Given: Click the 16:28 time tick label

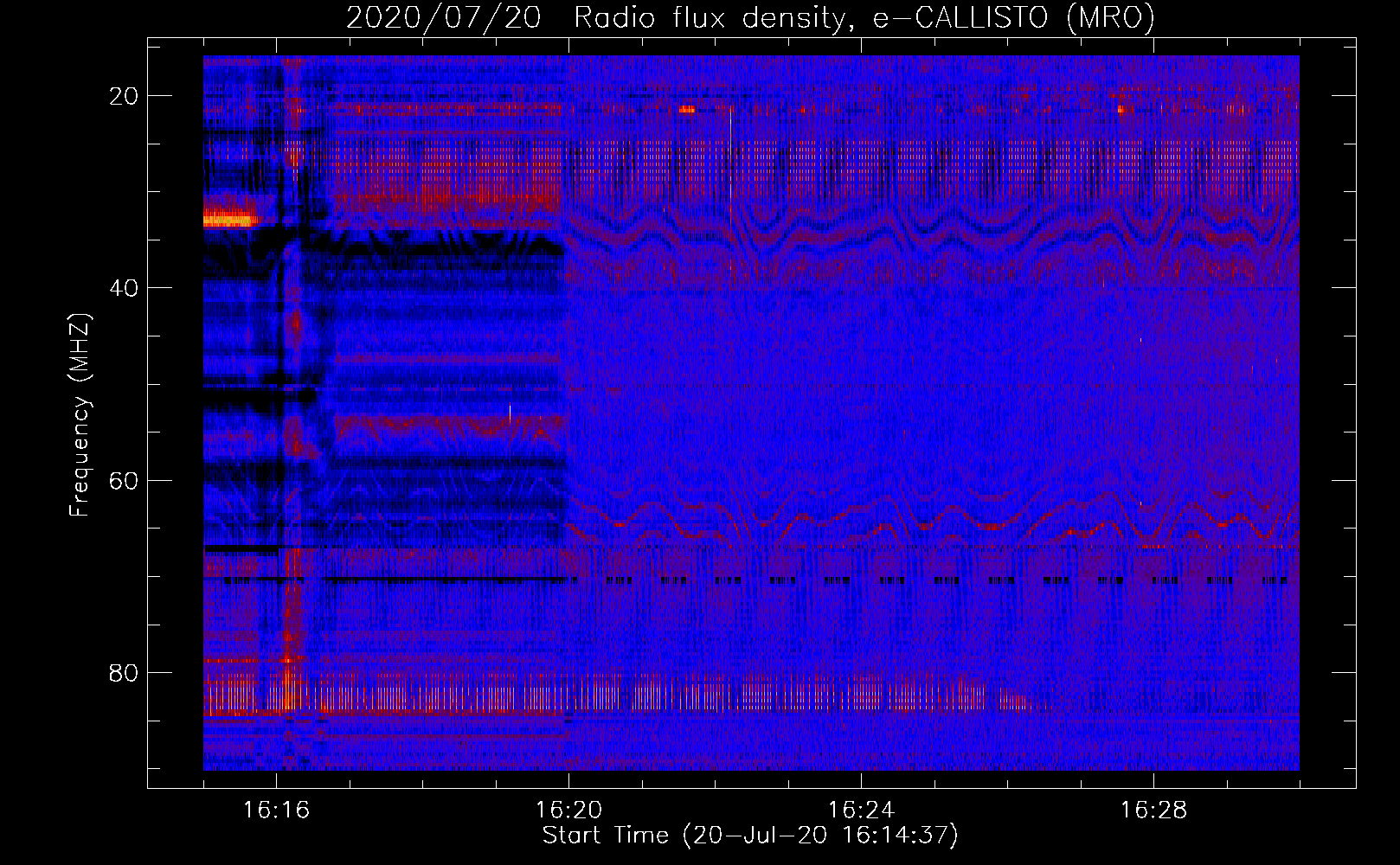Looking at the screenshot, I should click(1153, 811).
